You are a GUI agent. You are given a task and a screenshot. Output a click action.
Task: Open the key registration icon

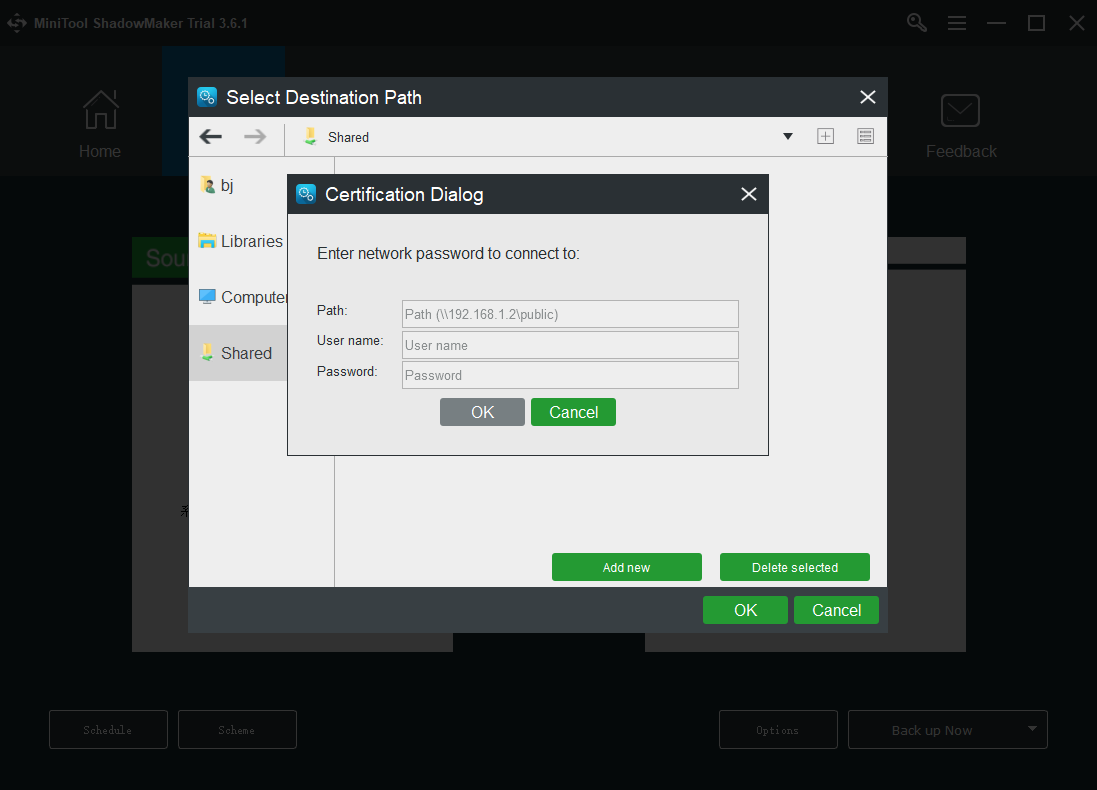tap(916, 23)
